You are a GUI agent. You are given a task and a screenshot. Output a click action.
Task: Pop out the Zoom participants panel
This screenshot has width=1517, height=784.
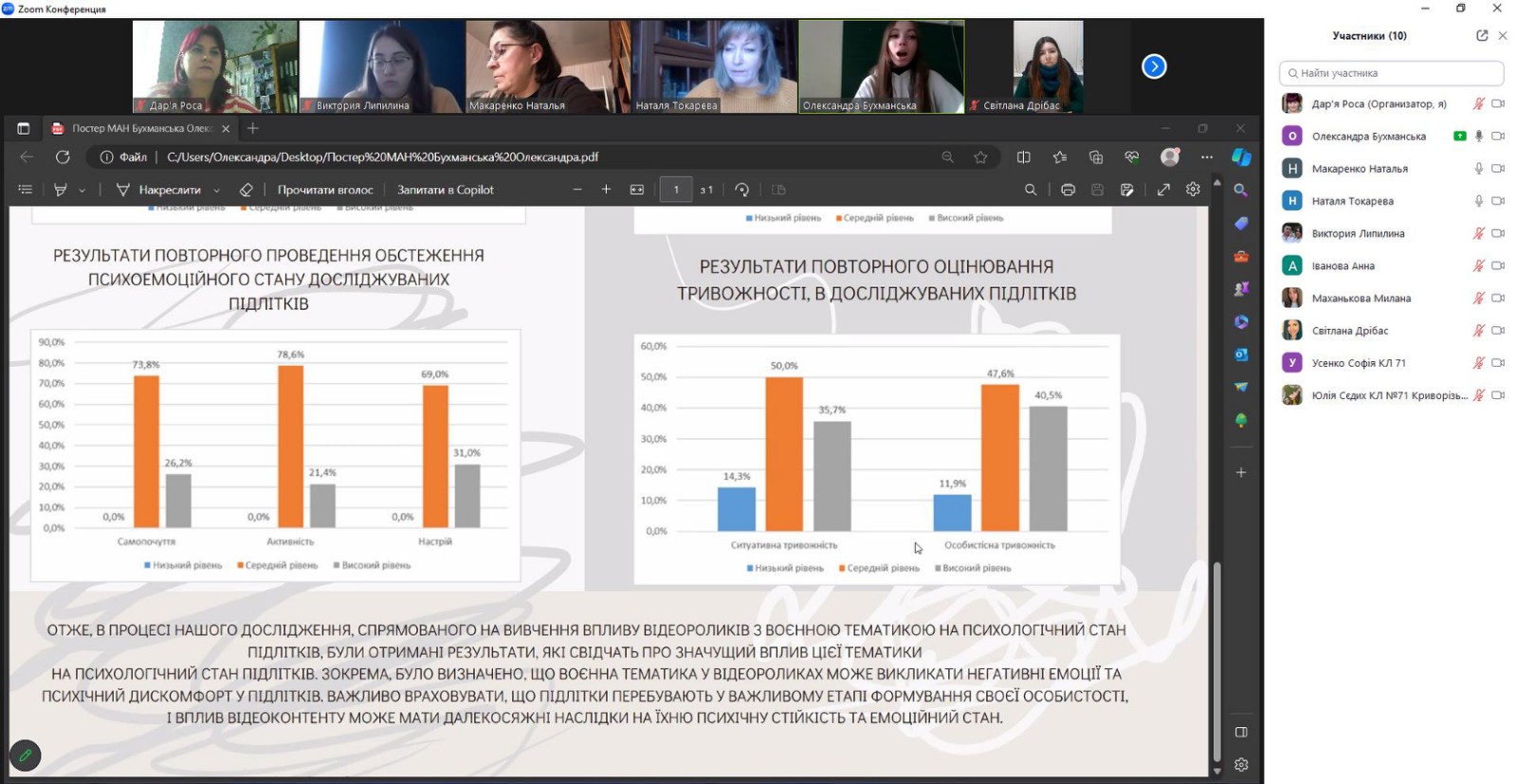point(1482,36)
